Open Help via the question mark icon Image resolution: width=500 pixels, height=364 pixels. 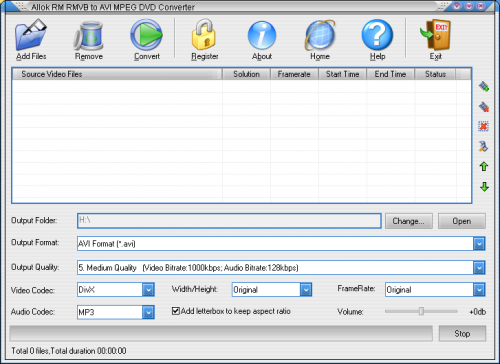coord(377,35)
